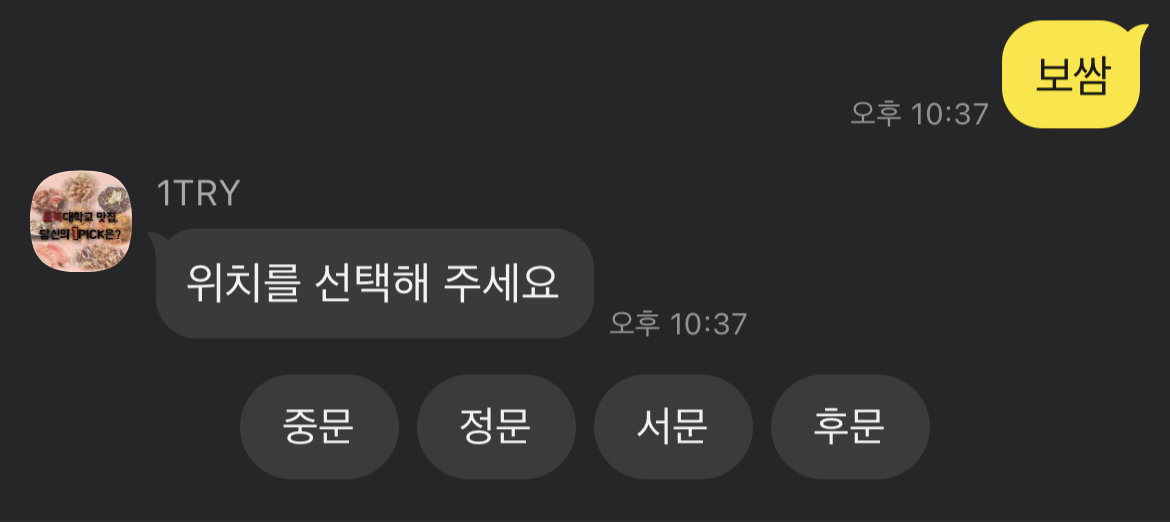This screenshot has height=522, width=1170.
Task: Click the gray bot message asking for location
Action: pos(375,283)
